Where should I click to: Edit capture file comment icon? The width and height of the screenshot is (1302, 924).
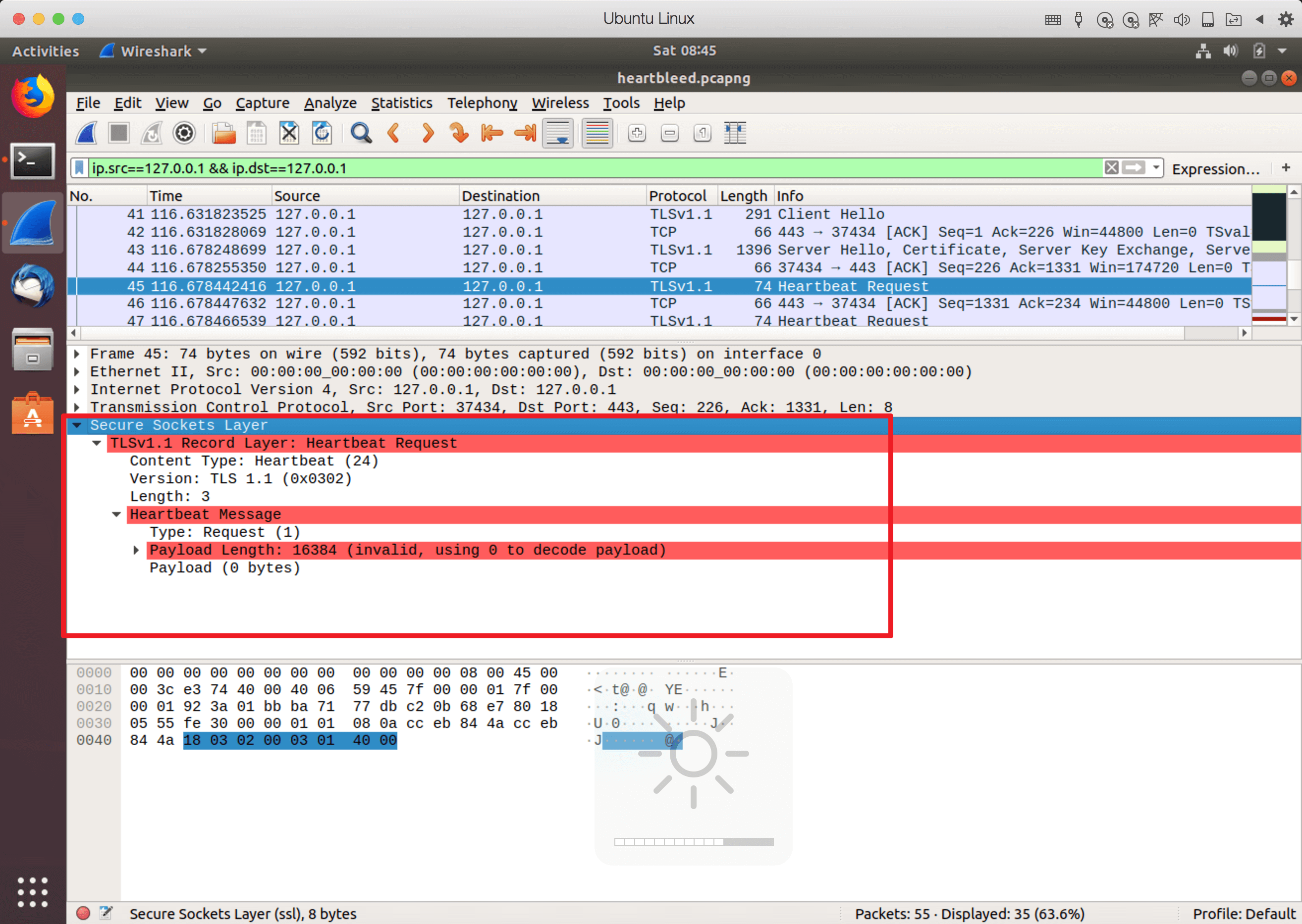106,913
